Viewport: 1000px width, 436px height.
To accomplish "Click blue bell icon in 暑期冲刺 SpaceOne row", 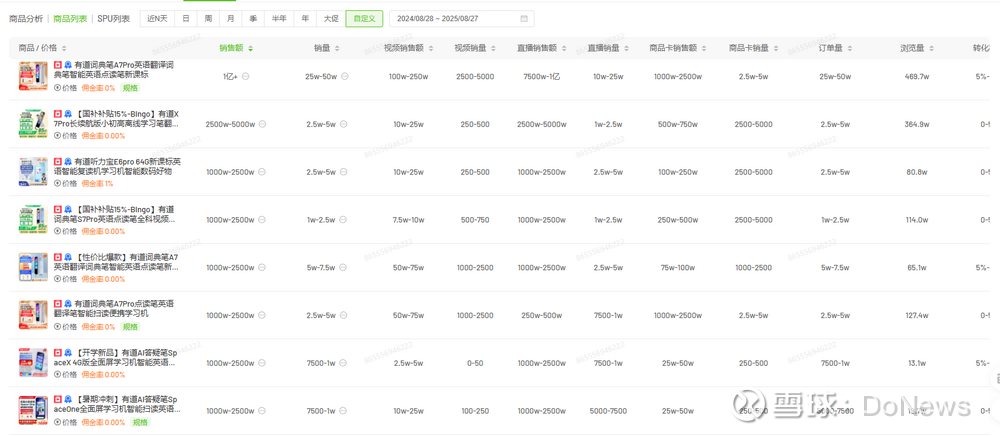I will coord(68,399).
